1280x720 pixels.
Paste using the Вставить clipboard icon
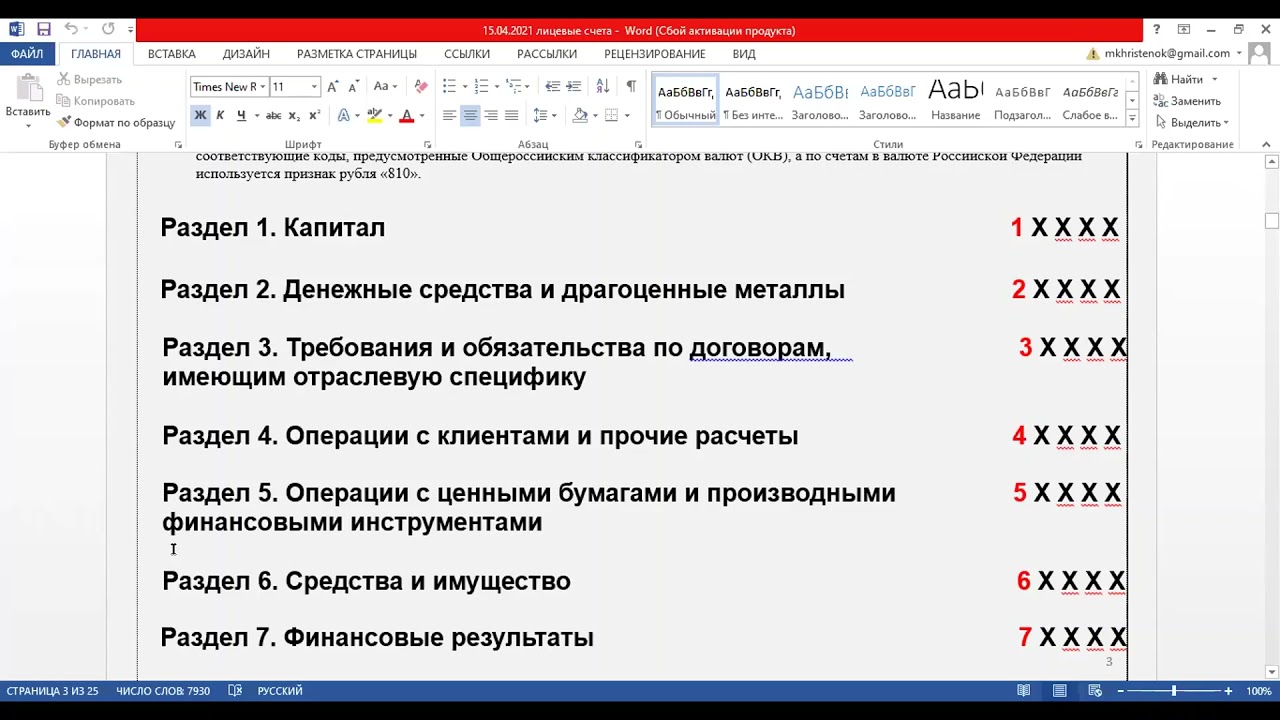click(x=27, y=90)
